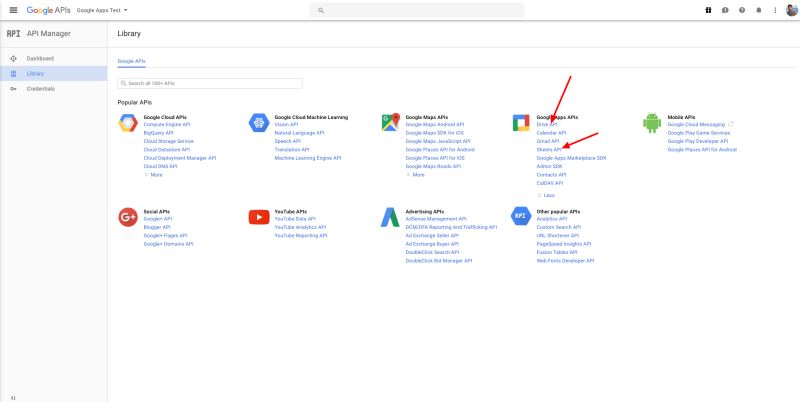Viewport: 800px width, 402px height.
Task: Click the Cloud Machine Learning brain icon
Action: coord(259,123)
